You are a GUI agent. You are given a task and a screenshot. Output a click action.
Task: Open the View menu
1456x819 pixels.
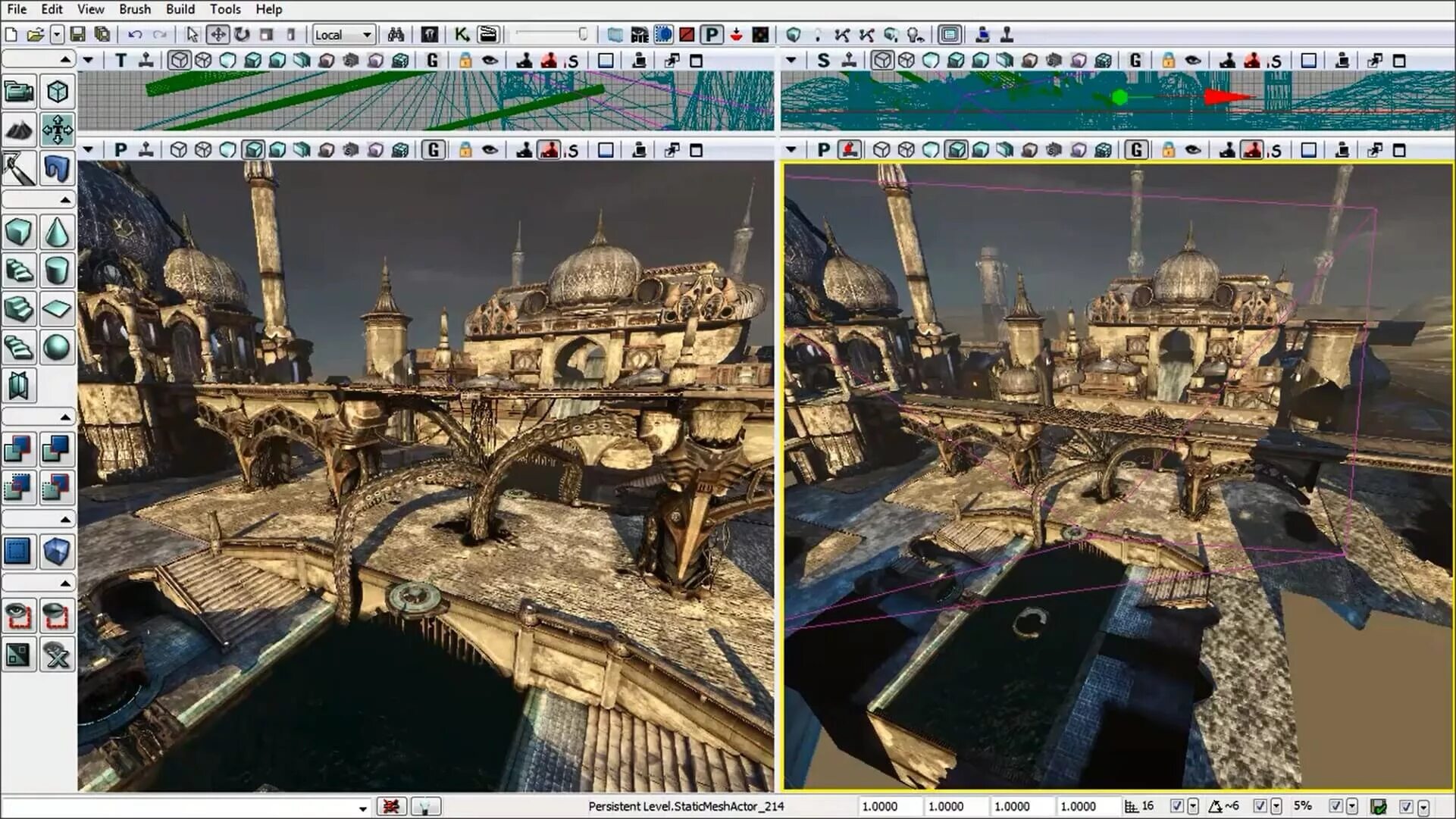coord(91,9)
